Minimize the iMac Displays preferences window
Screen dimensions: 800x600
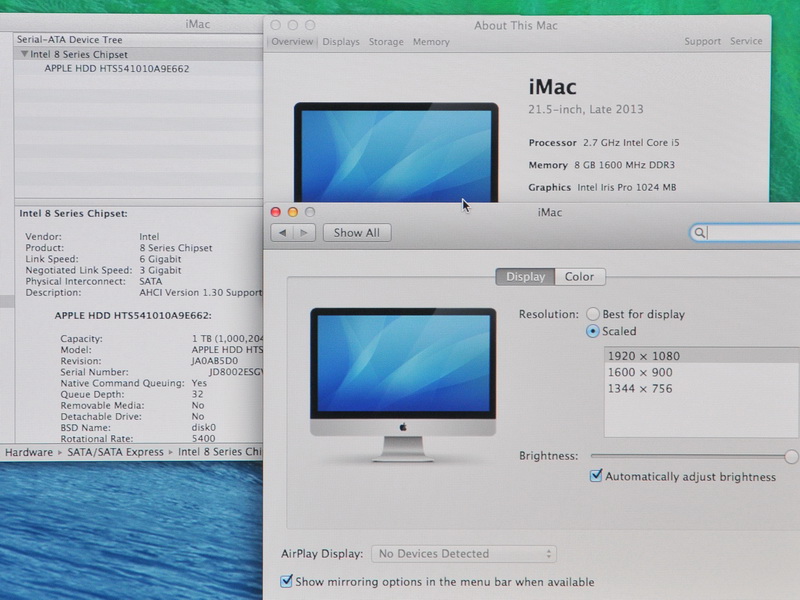(293, 212)
